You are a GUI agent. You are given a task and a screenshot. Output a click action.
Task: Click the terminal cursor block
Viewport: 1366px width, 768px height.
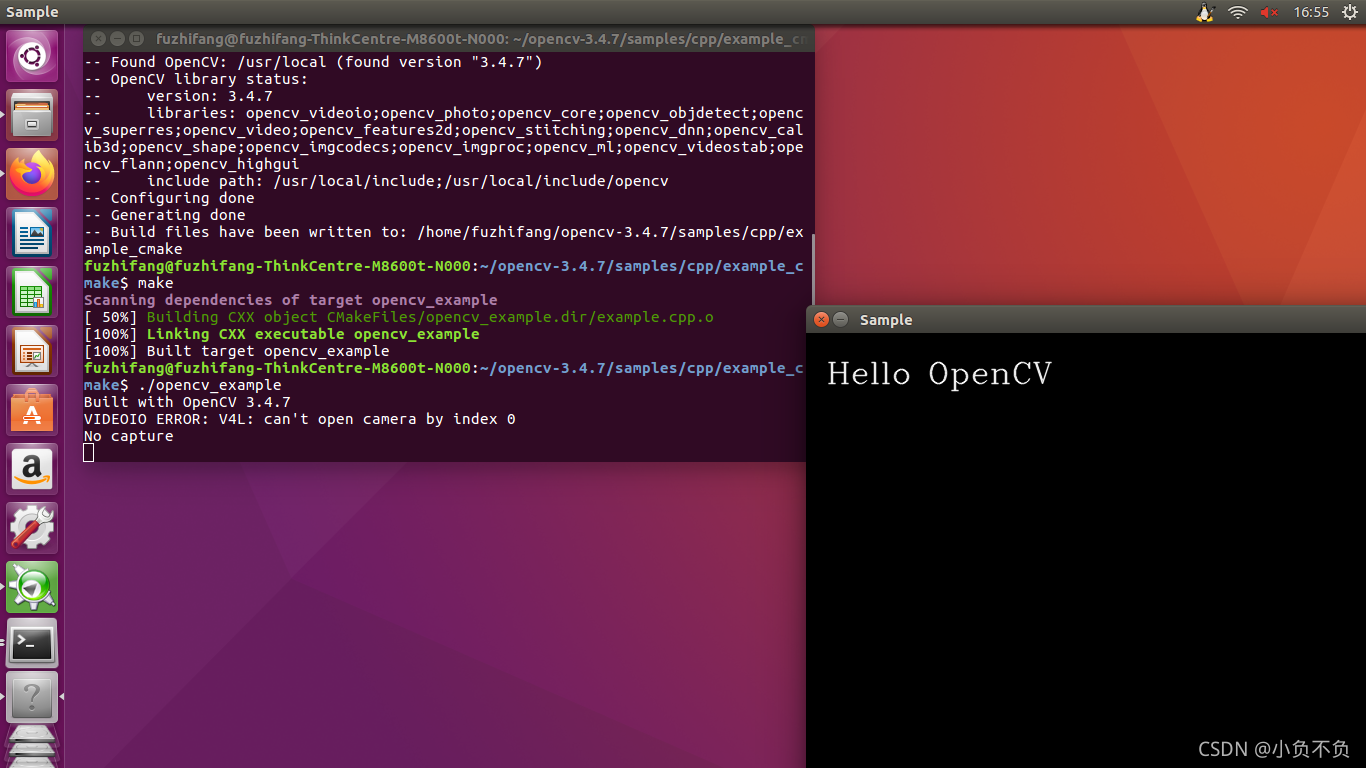click(89, 453)
